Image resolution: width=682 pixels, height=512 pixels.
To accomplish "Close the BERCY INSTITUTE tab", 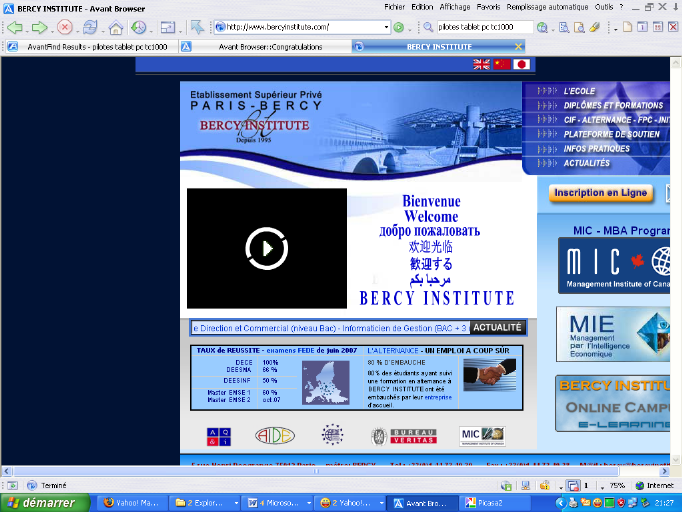I will click(517, 46).
